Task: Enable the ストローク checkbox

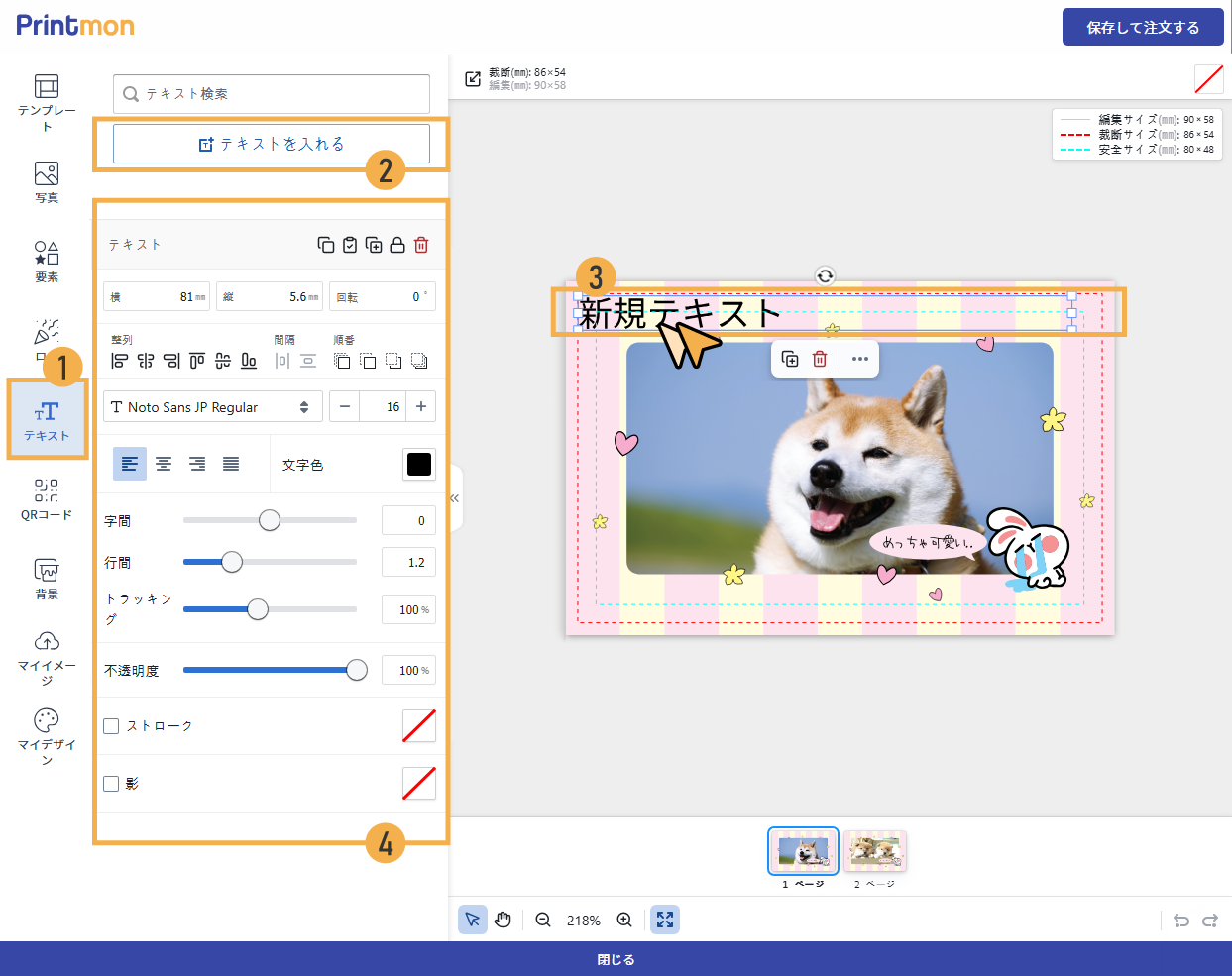Action: (112, 726)
